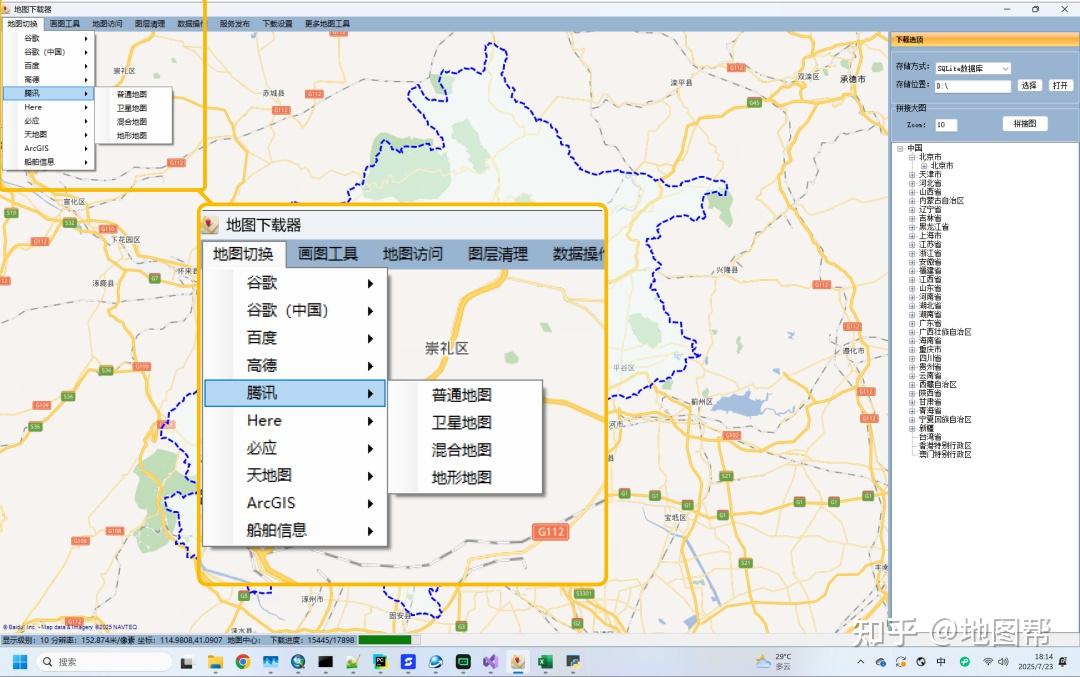Open the blue S app on taskbar

pyautogui.click(x=408, y=662)
